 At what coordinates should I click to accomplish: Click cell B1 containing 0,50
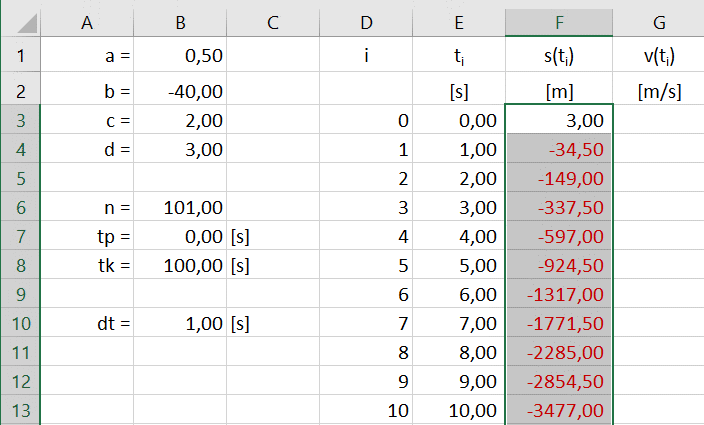point(180,57)
